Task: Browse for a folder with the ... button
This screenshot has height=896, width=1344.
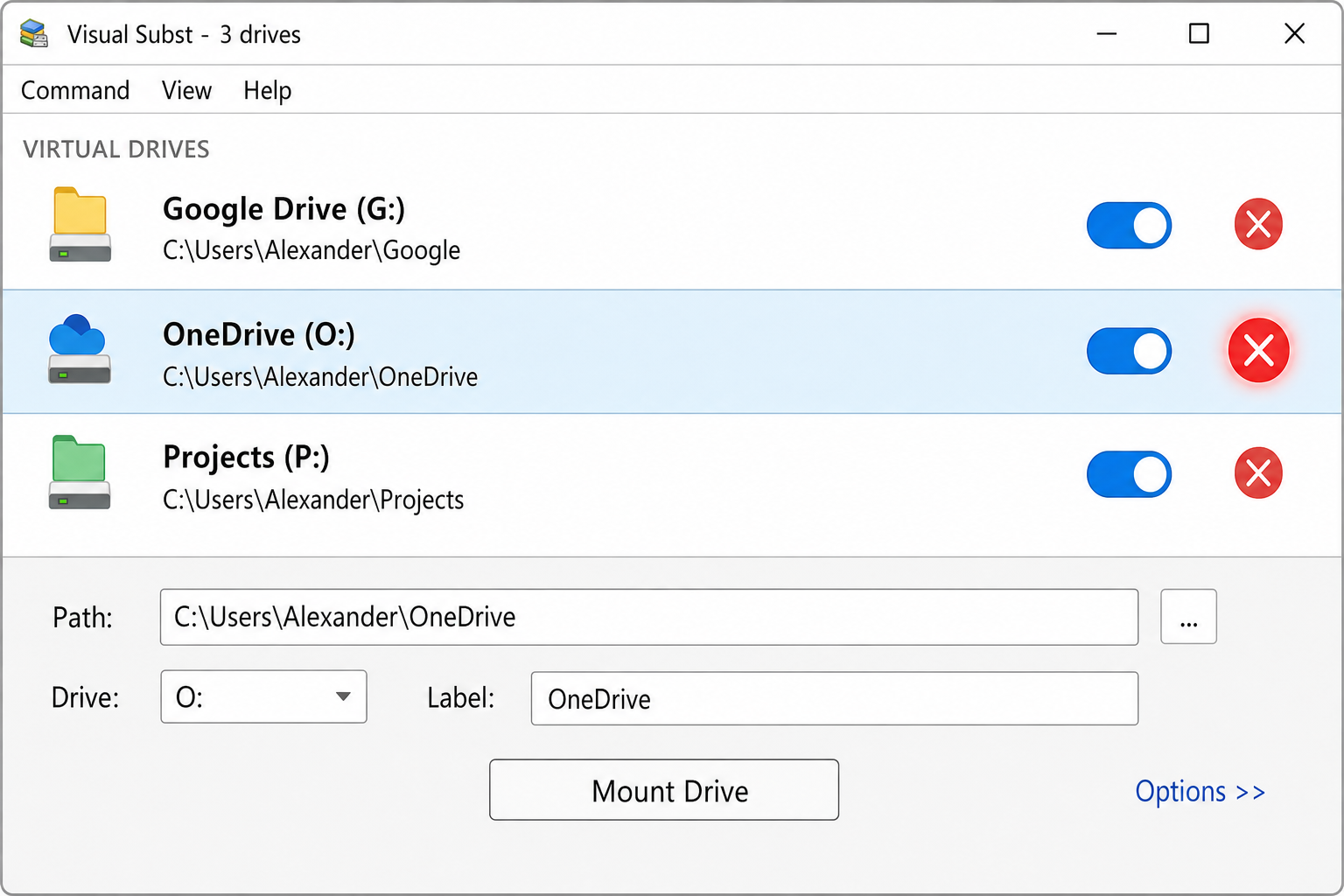Action: [1188, 617]
